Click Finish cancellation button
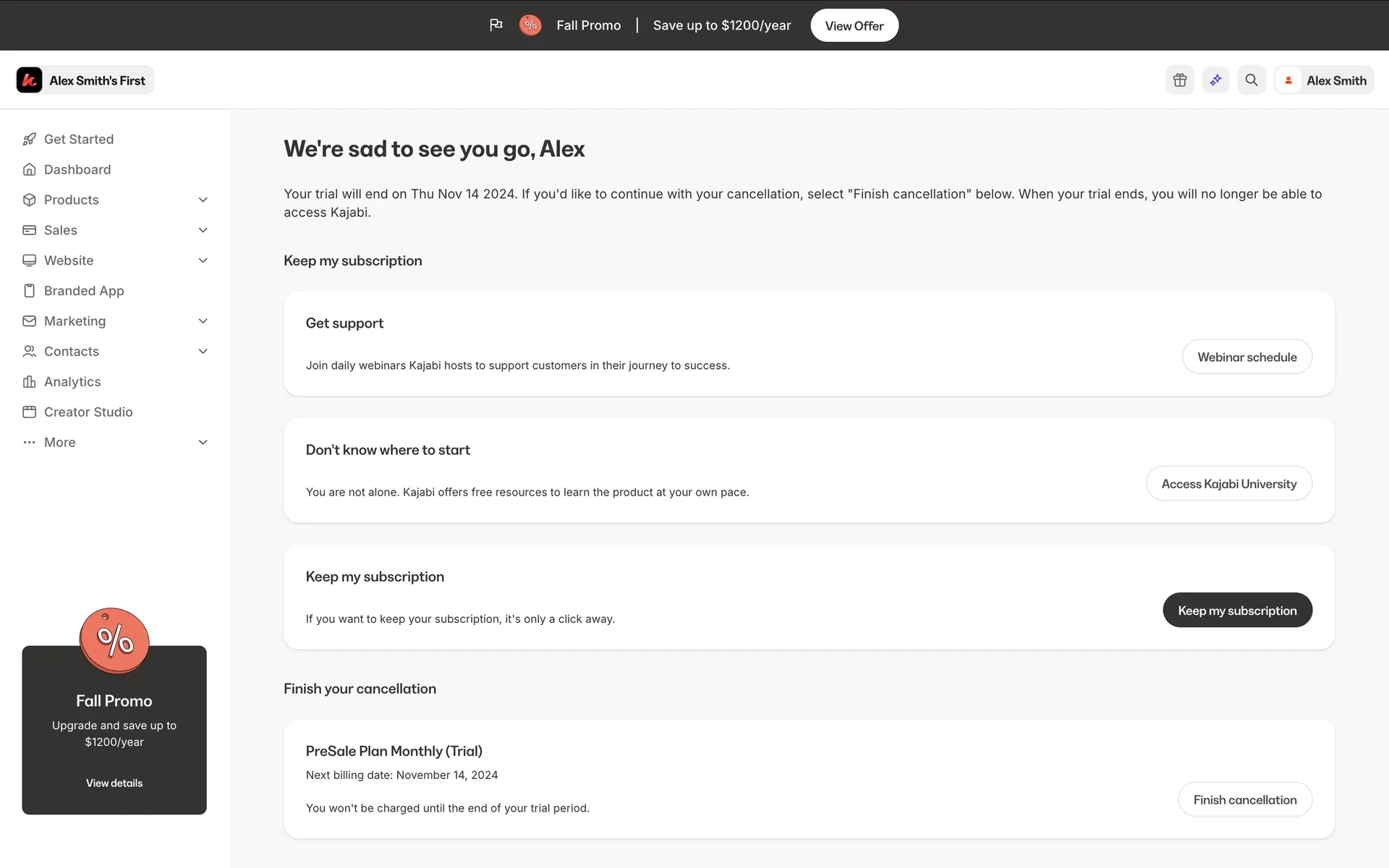The width and height of the screenshot is (1389, 868). (1245, 799)
